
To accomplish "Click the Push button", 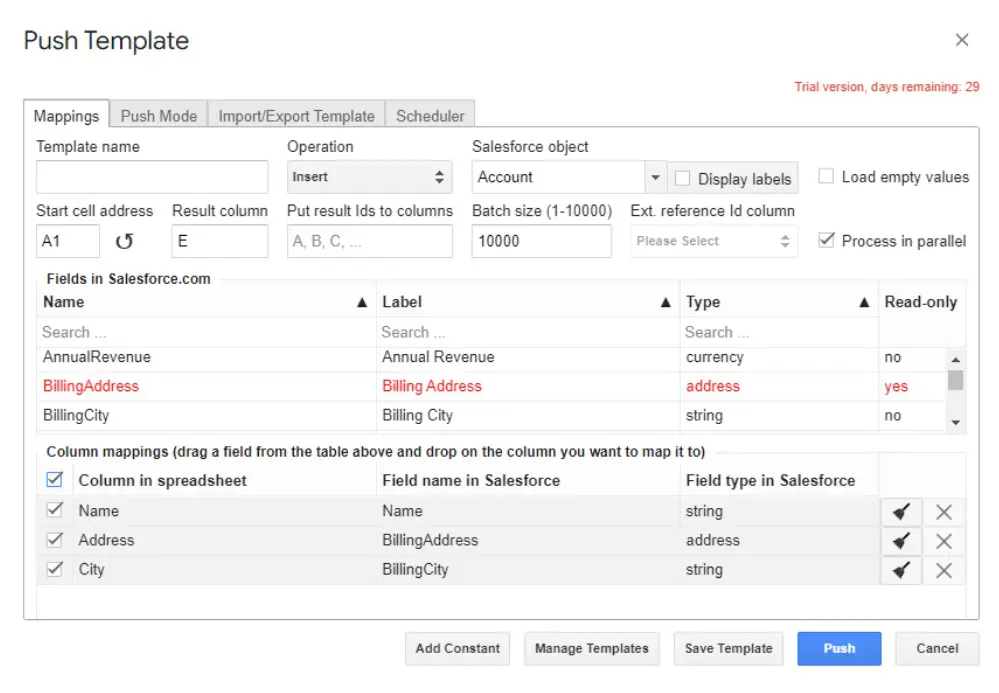I will click(838, 648).
